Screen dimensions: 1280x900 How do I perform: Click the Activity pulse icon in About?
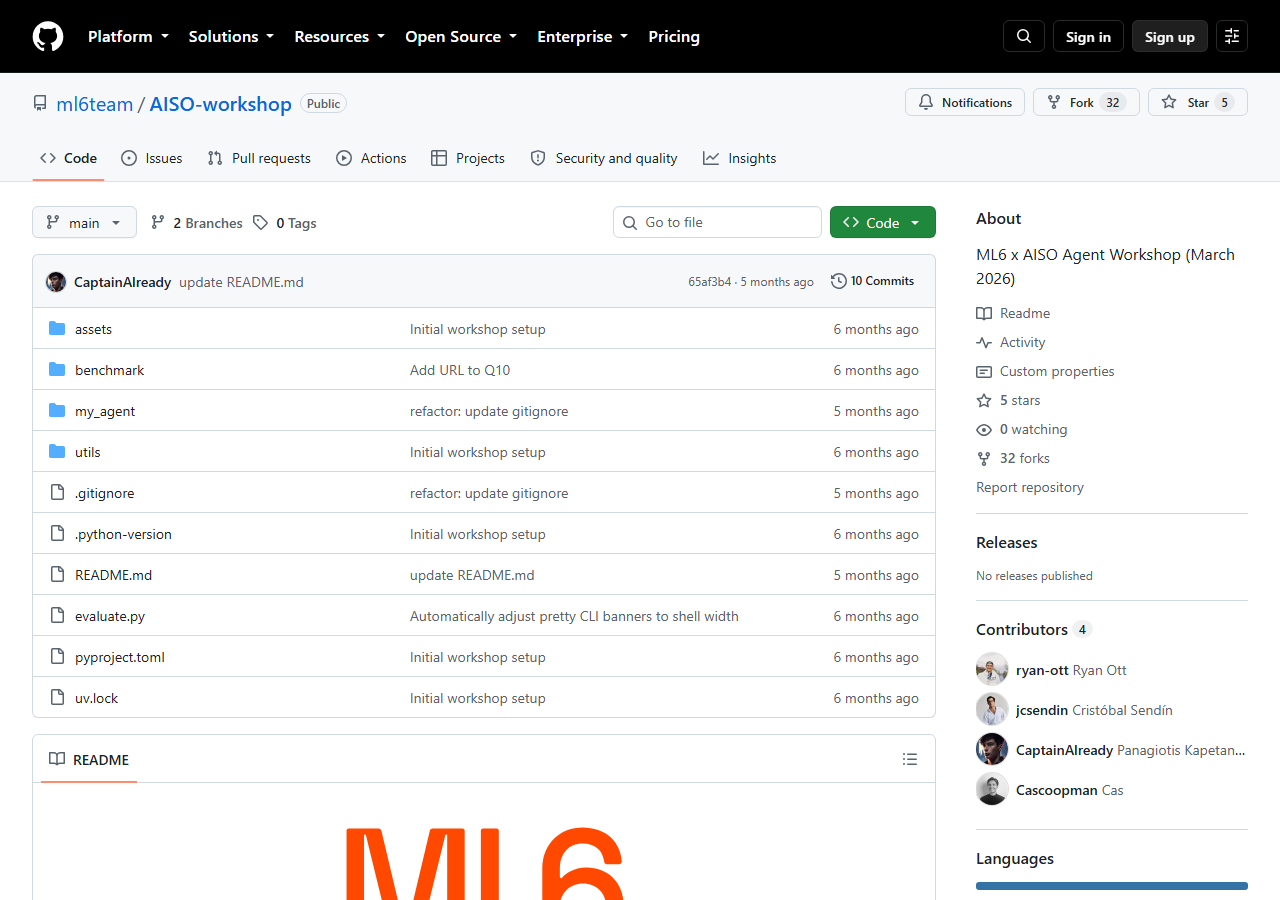pyautogui.click(x=984, y=342)
